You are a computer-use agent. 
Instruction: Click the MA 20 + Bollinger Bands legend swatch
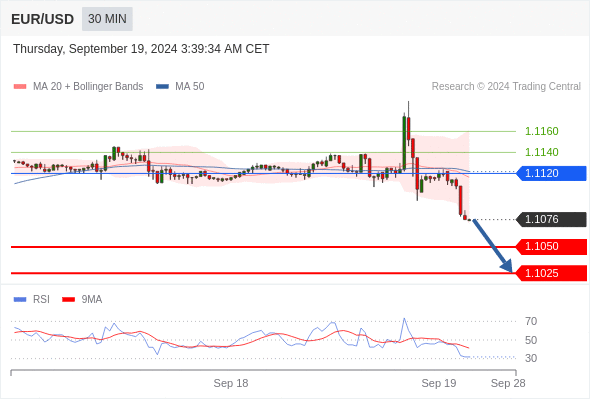tap(20, 87)
